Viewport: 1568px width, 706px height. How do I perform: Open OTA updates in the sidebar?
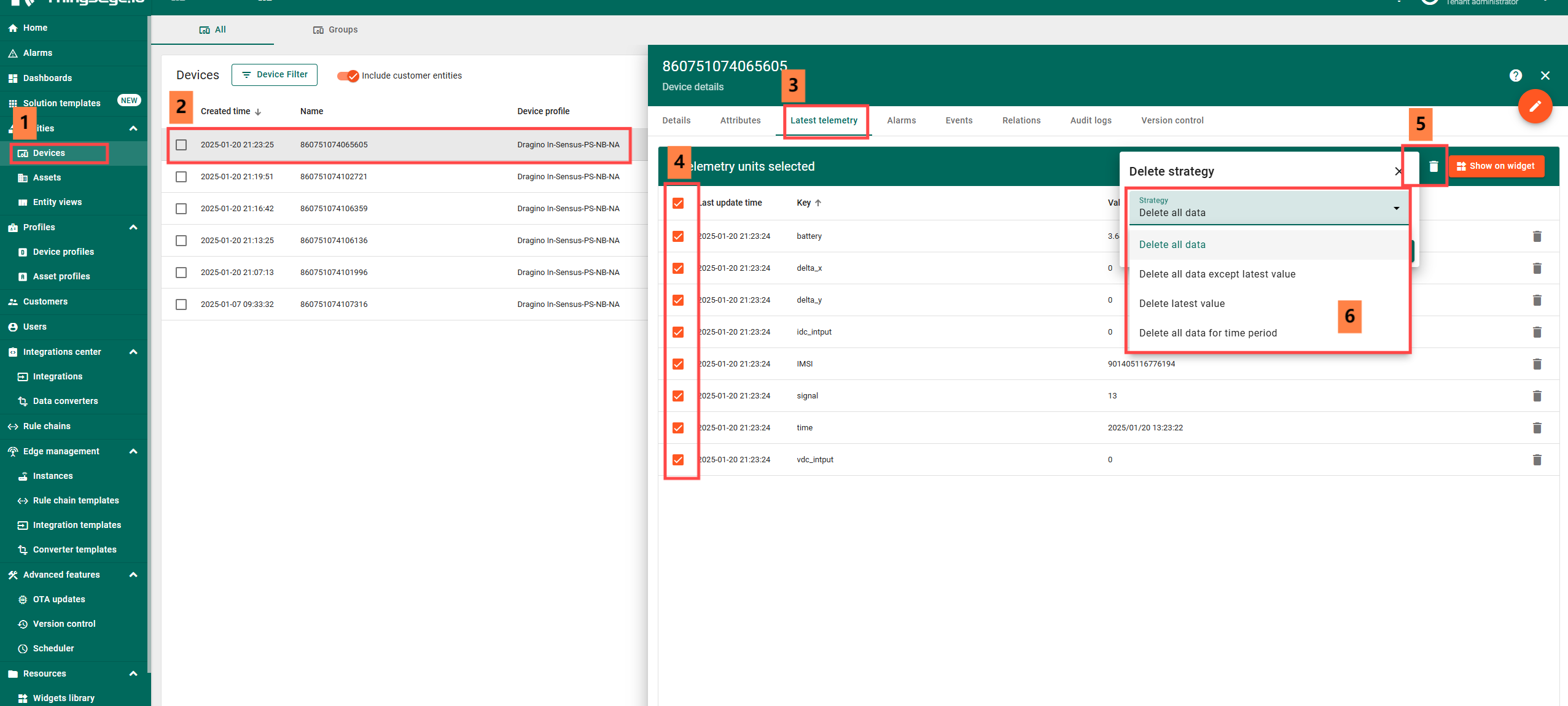pyautogui.click(x=59, y=599)
